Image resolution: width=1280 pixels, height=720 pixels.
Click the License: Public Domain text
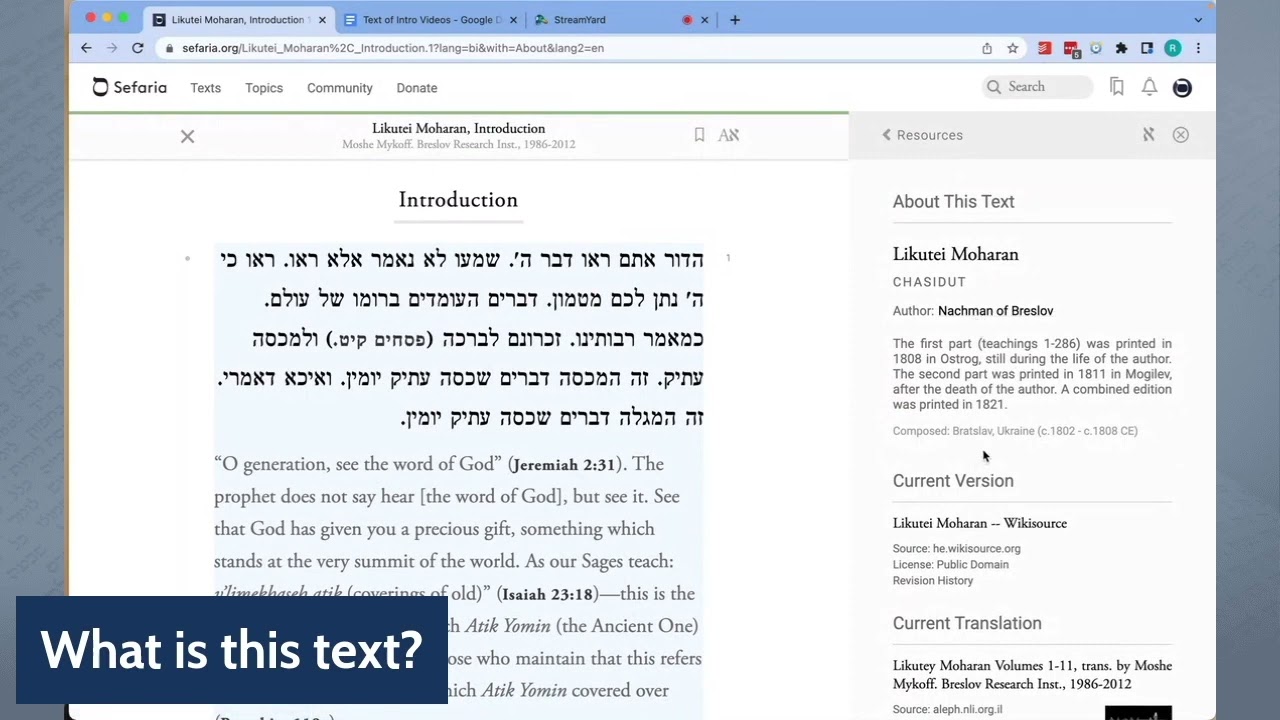[x=951, y=564]
